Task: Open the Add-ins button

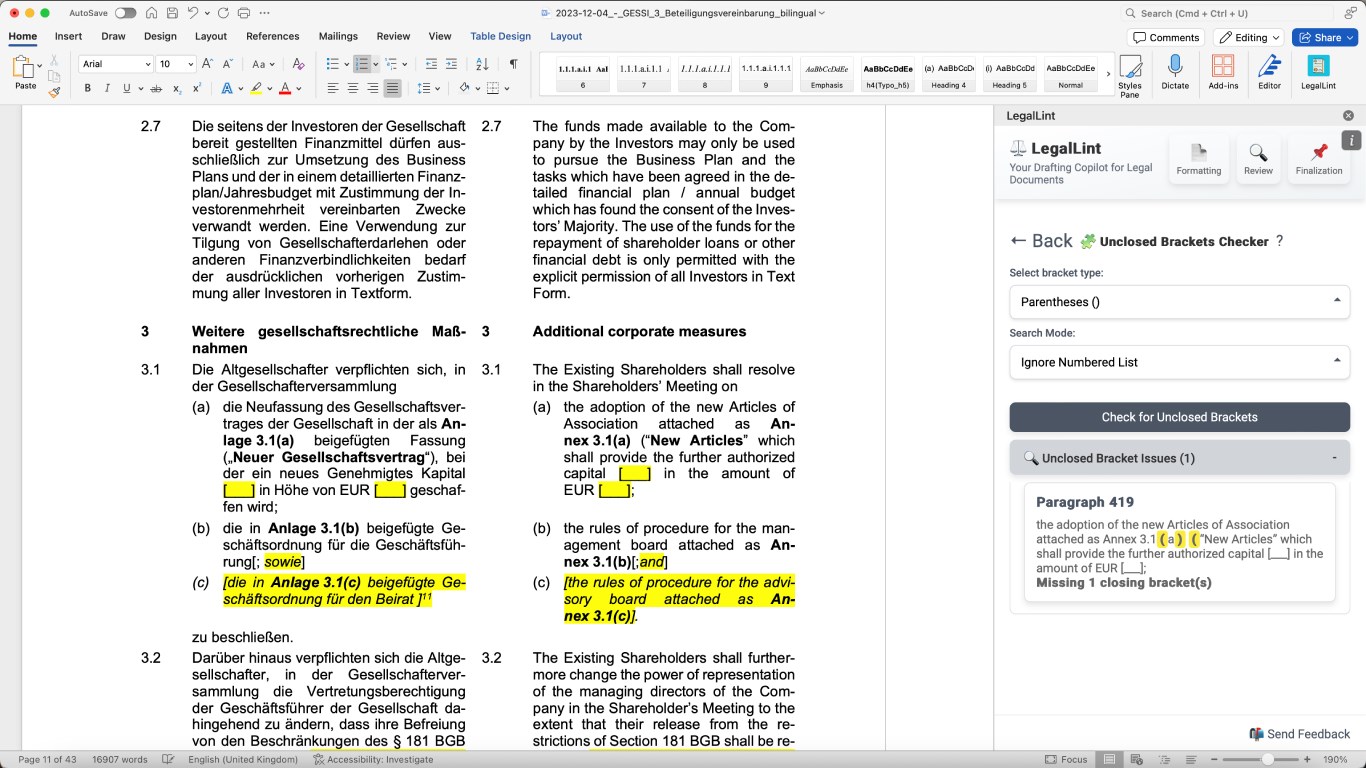Action: 1223,73
